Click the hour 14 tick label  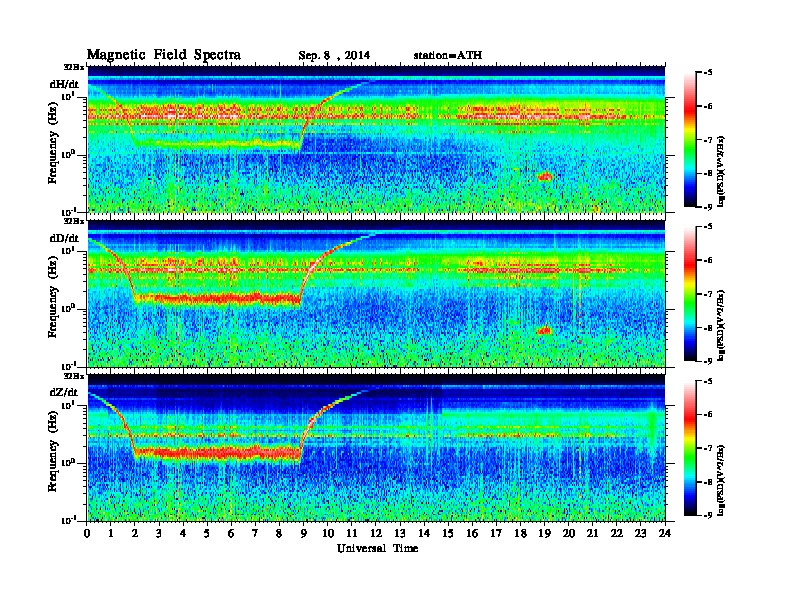pyautogui.click(x=424, y=533)
